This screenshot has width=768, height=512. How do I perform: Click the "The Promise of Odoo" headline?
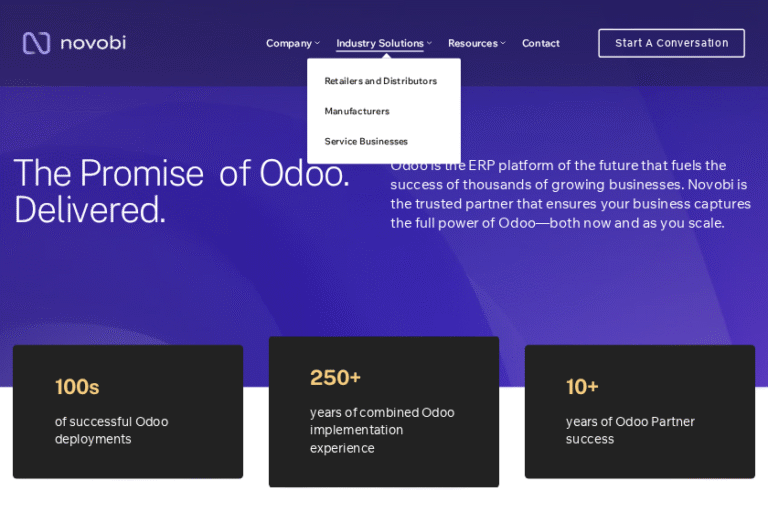tap(182, 191)
